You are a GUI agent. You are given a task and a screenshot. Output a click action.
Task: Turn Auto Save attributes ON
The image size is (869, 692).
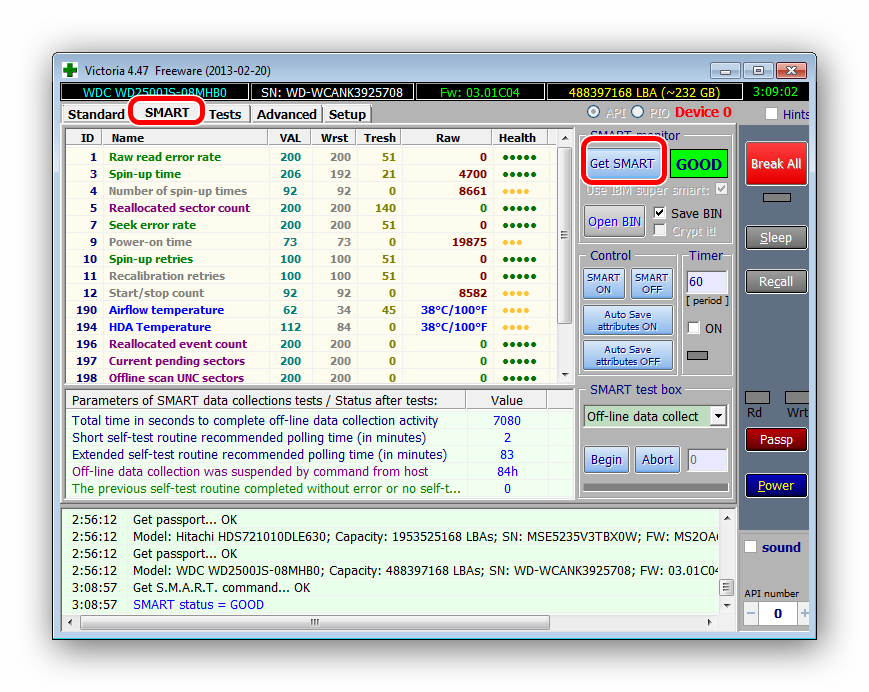click(x=627, y=320)
